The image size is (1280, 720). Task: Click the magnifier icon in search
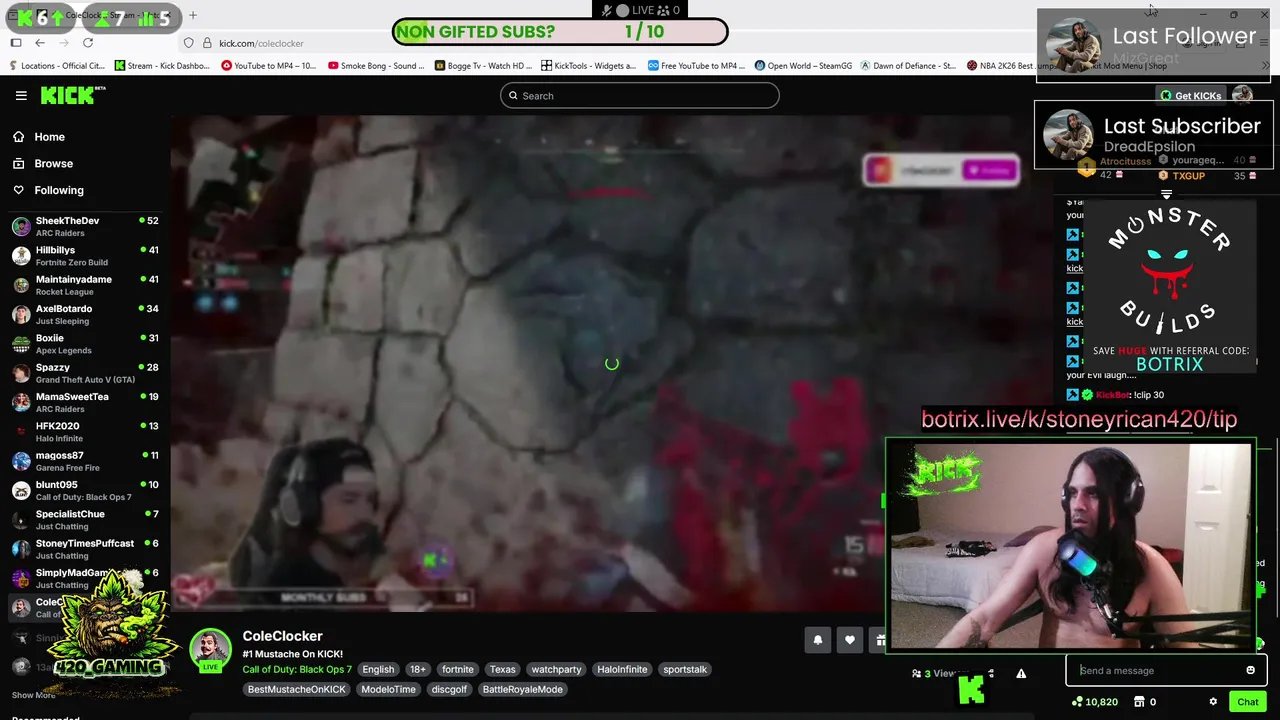point(514,96)
